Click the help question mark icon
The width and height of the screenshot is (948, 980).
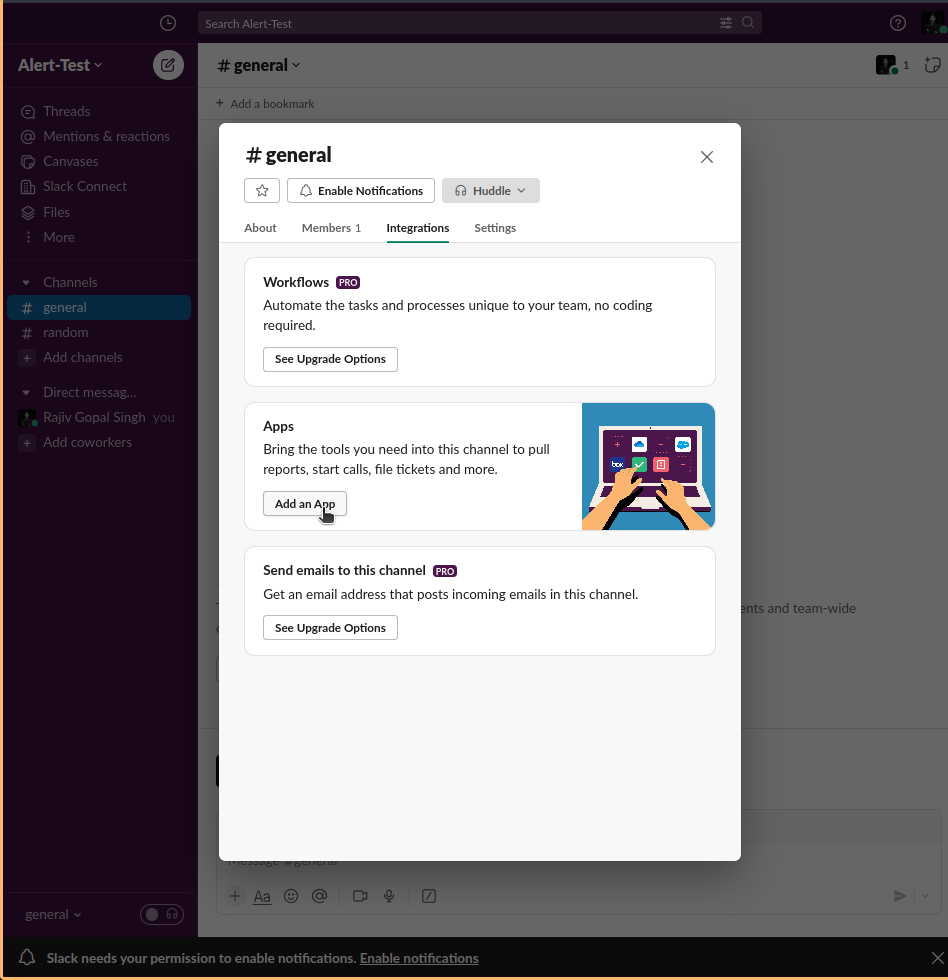[898, 23]
